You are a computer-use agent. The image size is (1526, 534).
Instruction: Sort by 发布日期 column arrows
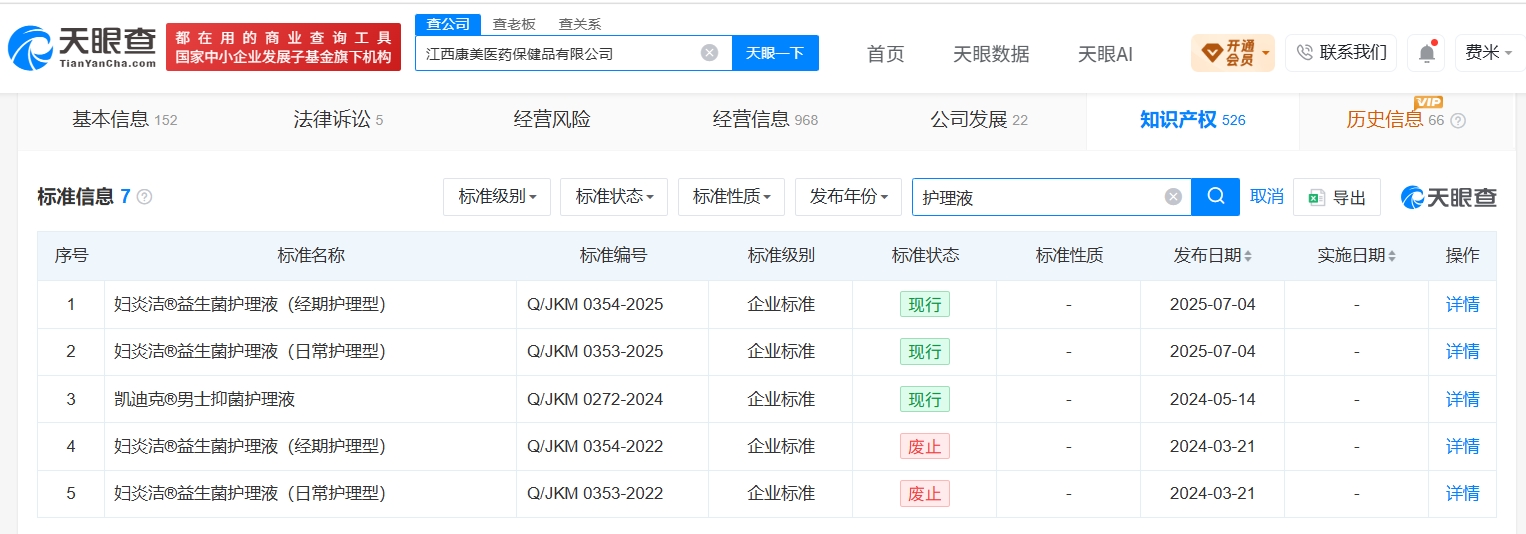[x=1247, y=256]
